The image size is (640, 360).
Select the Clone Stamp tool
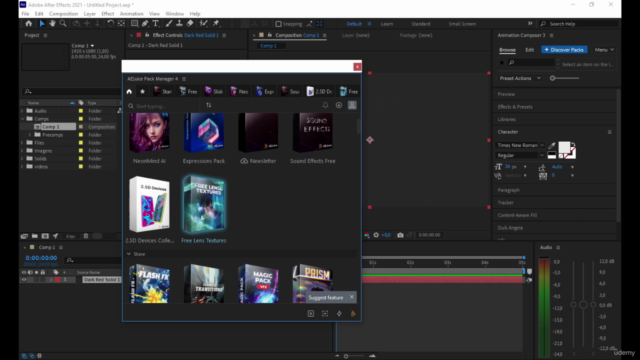(179, 24)
